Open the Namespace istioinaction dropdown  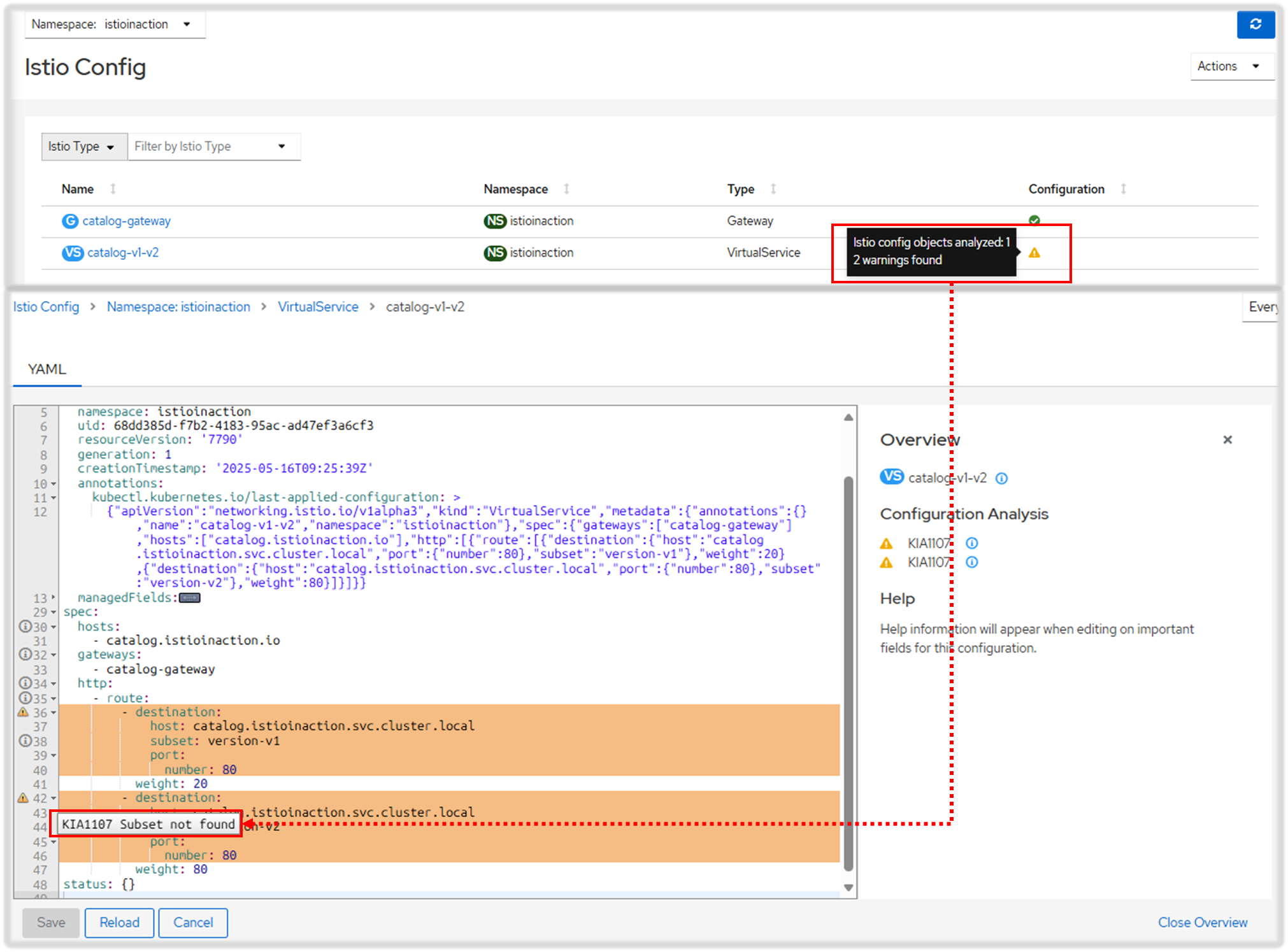tap(115, 24)
